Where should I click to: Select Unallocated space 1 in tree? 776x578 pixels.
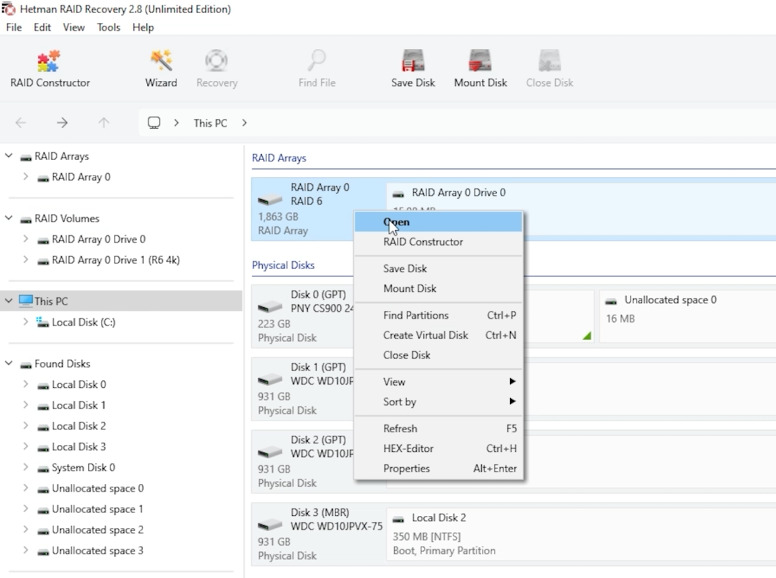[97, 509]
